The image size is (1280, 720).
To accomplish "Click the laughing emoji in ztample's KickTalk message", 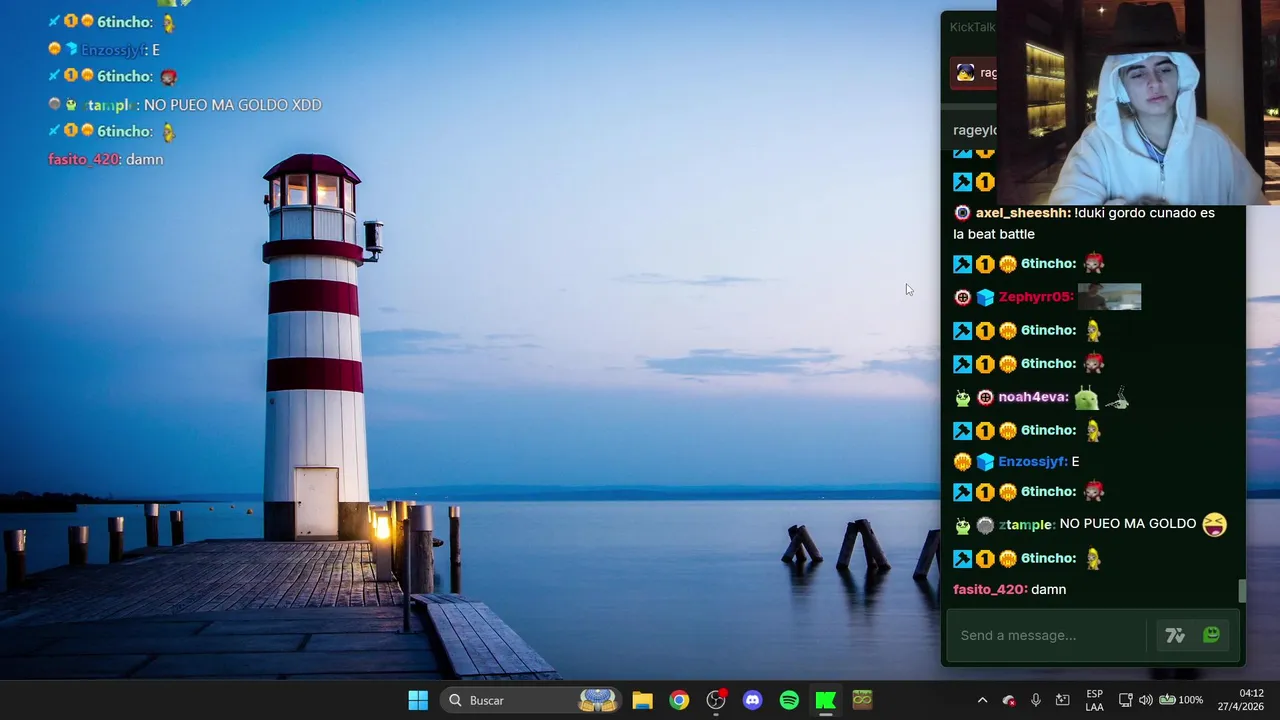I will [1214, 524].
